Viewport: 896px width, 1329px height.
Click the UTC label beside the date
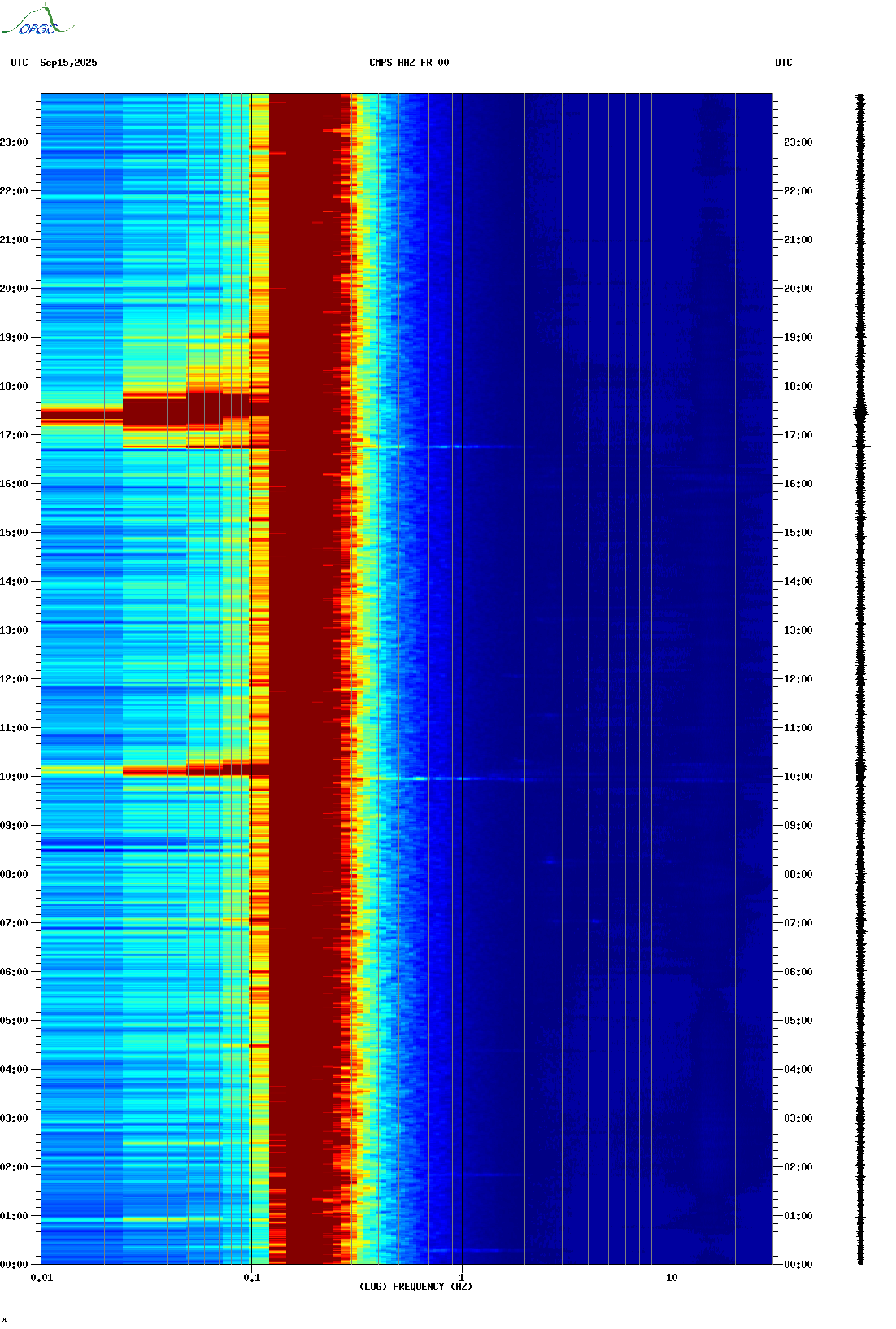[x=20, y=63]
